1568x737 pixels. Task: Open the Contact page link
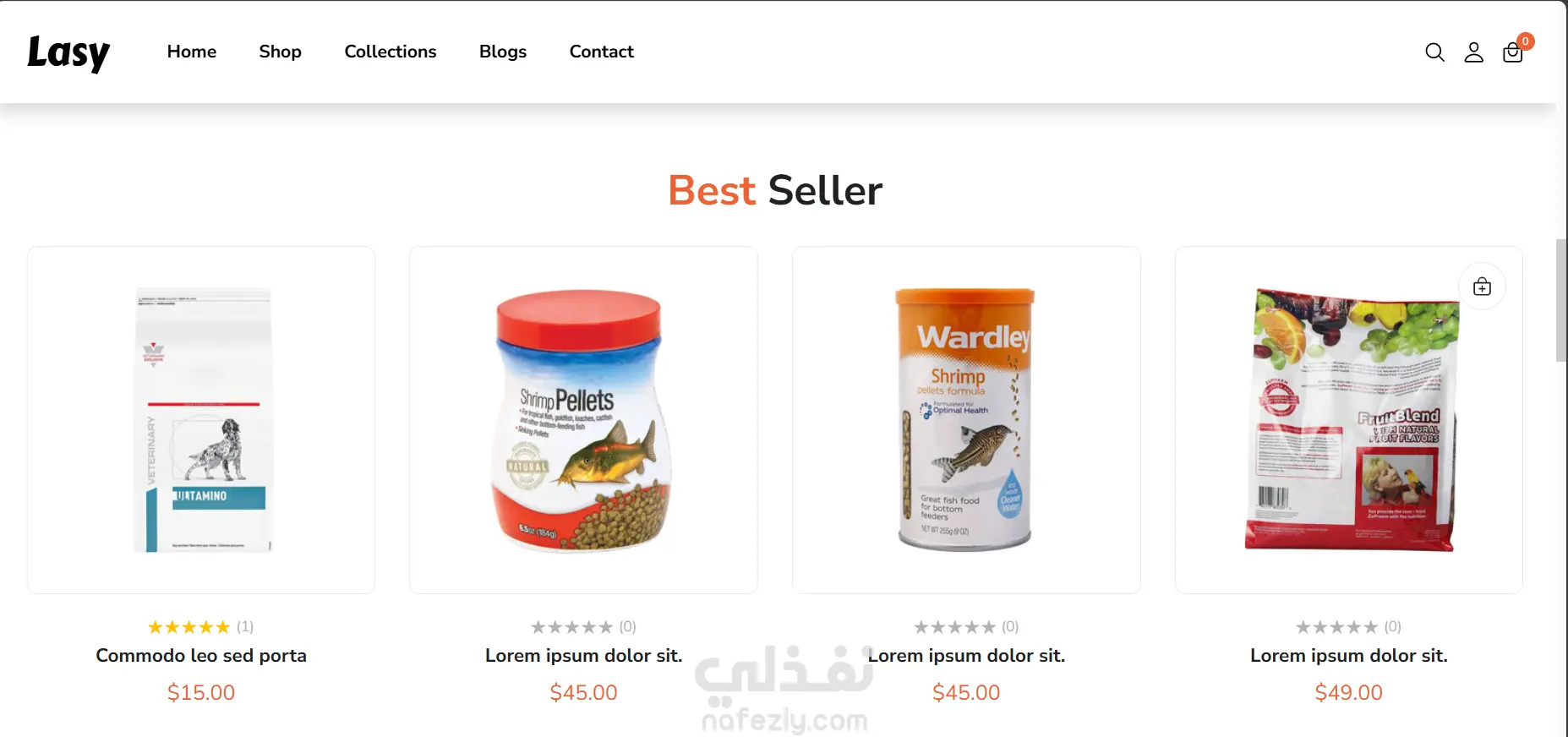pos(601,52)
